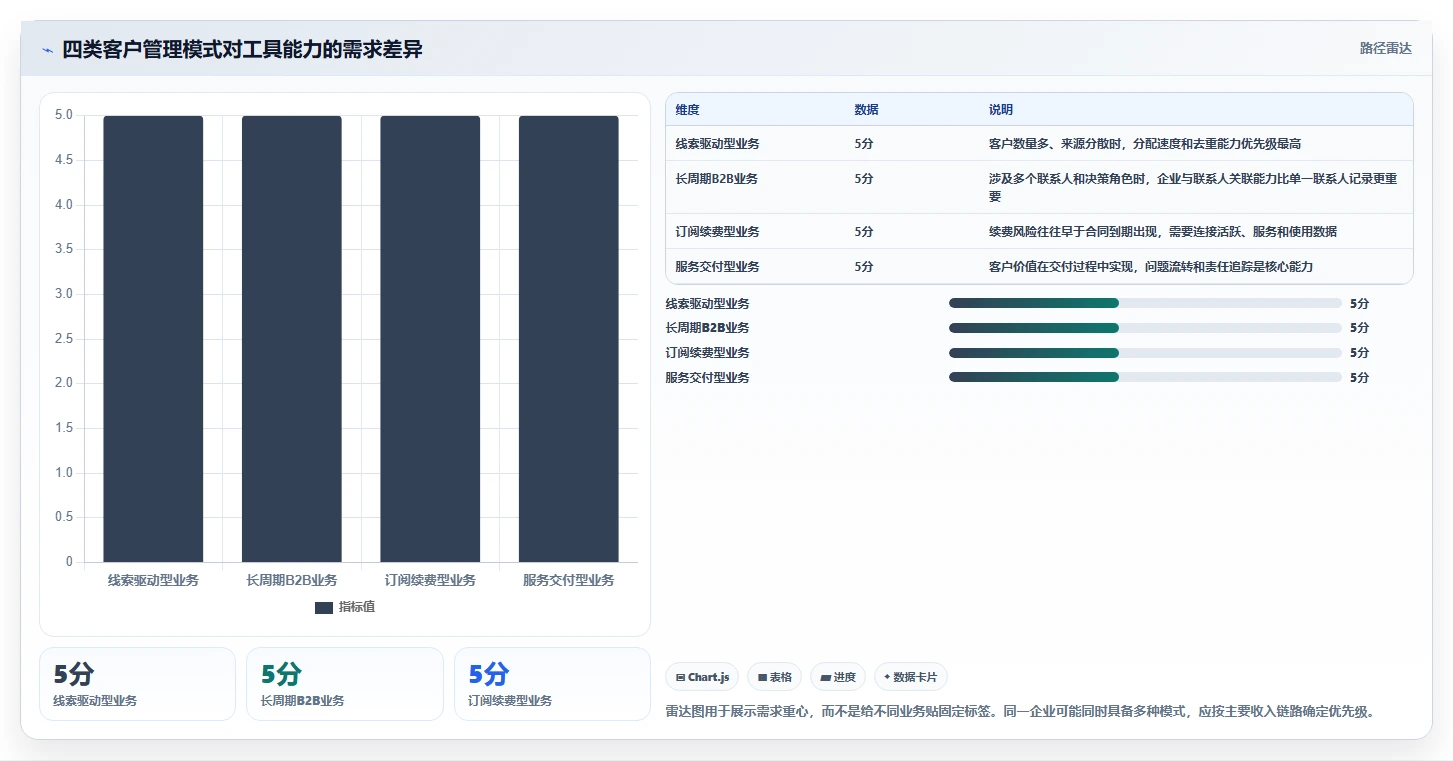The height and width of the screenshot is (761, 1453).
Task: Click description starting 客户价值在交付过程中实现
Action: point(1151,267)
